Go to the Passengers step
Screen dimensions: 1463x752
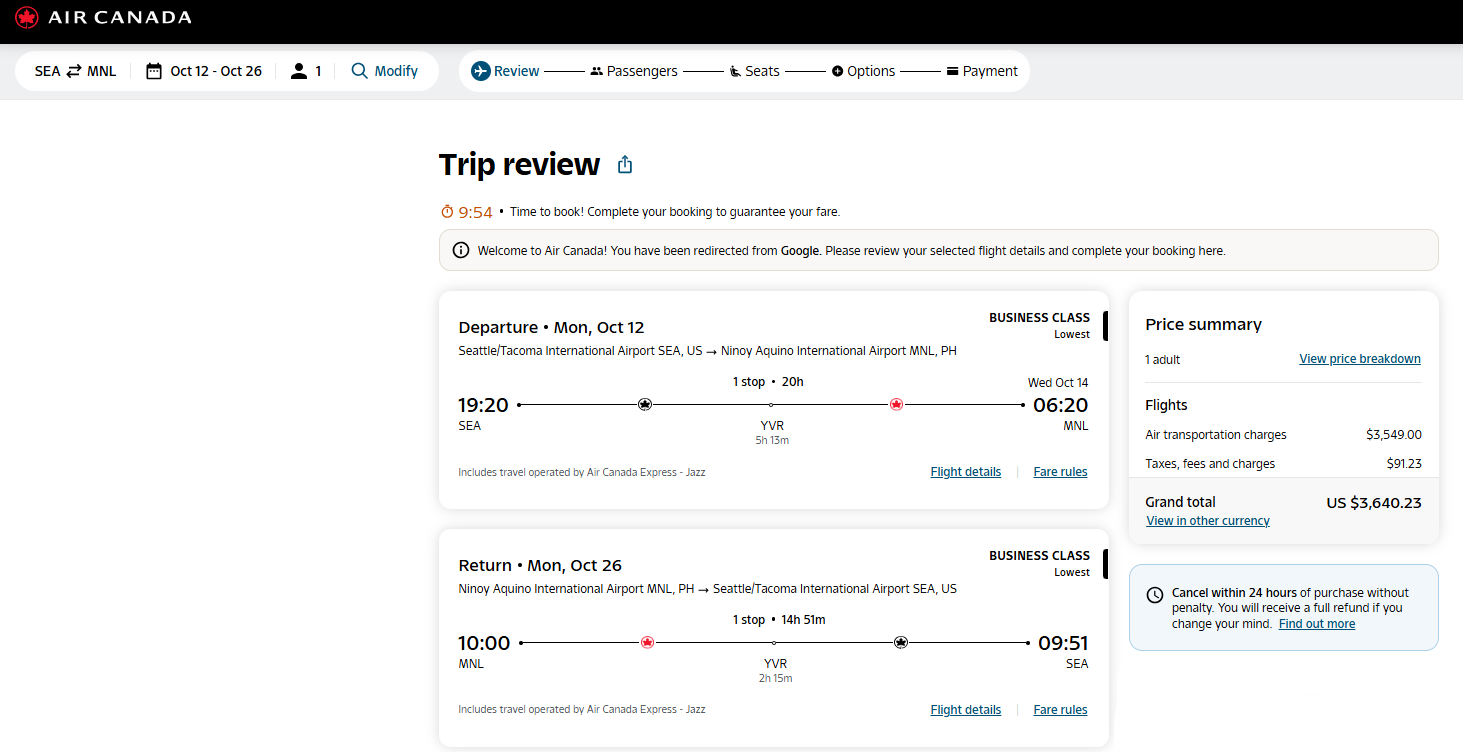point(634,71)
